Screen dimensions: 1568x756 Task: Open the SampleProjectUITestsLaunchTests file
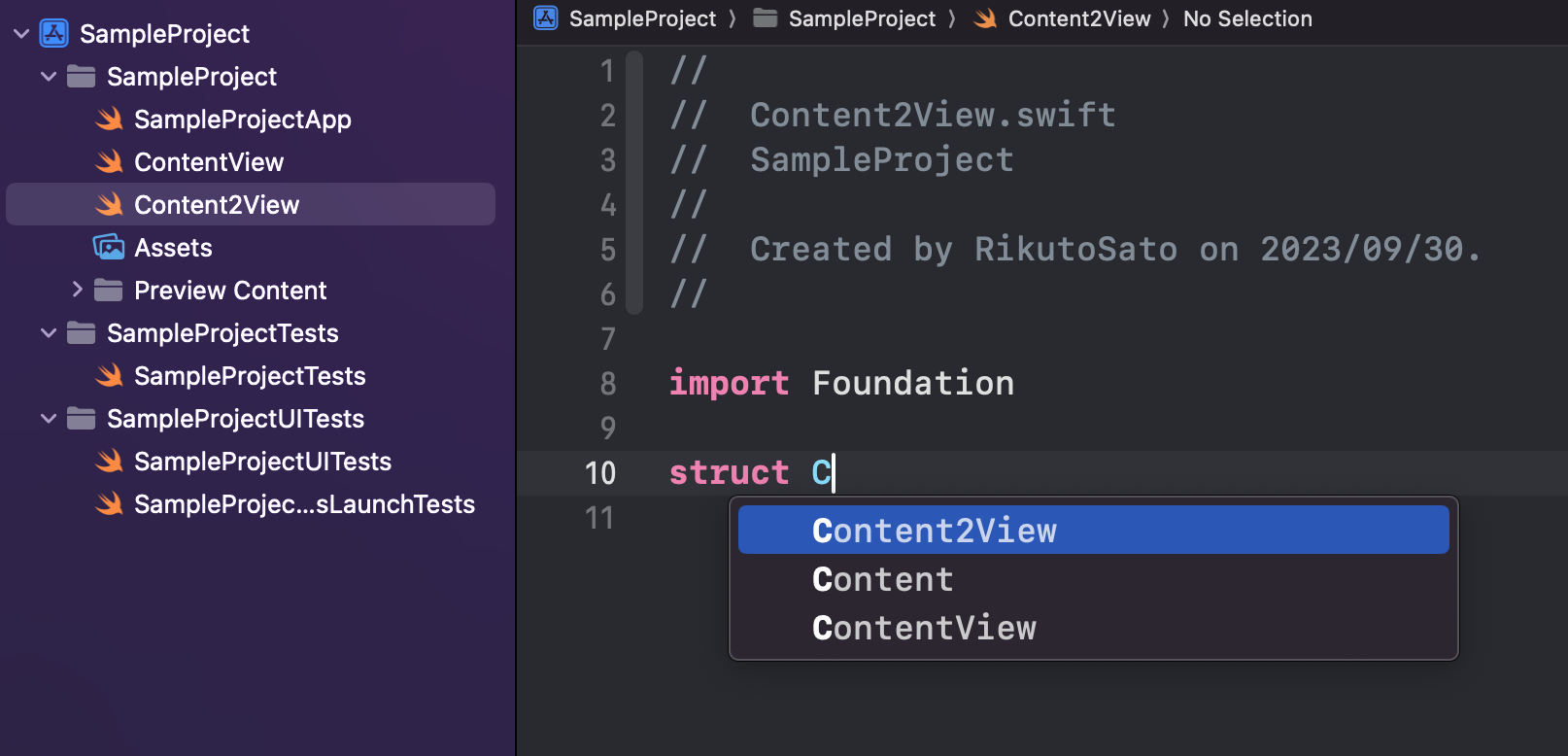(x=304, y=504)
